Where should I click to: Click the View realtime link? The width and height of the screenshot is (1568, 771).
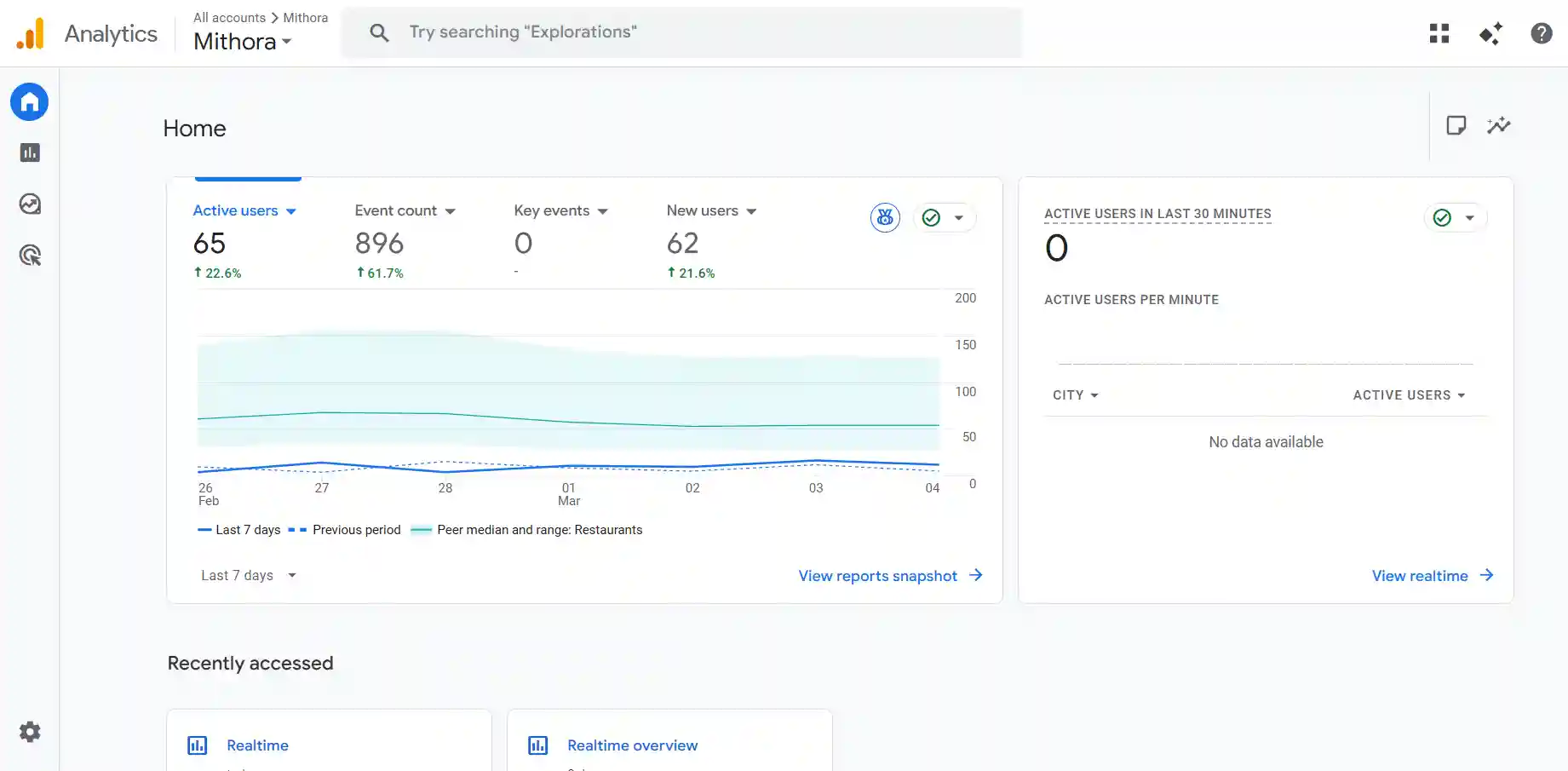pyautogui.click(x=1432, y=576)
